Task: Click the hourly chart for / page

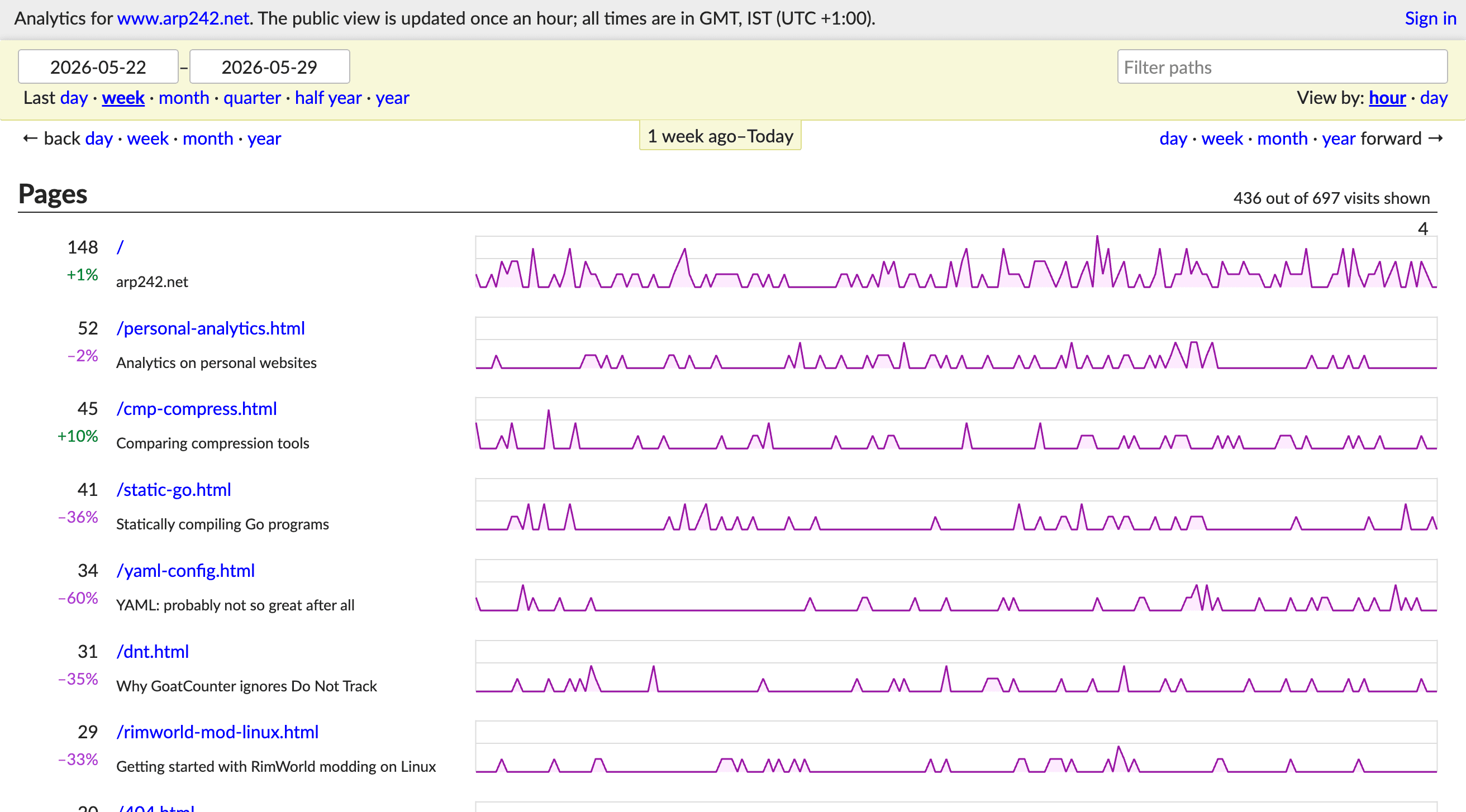Action: [x=956, y=262]
